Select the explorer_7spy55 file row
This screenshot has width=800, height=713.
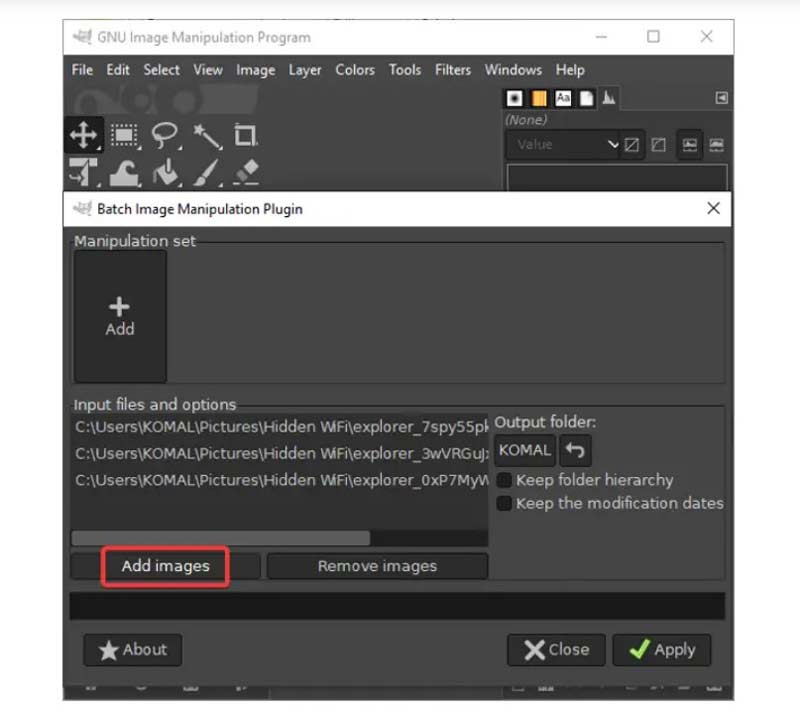point(280,427)
